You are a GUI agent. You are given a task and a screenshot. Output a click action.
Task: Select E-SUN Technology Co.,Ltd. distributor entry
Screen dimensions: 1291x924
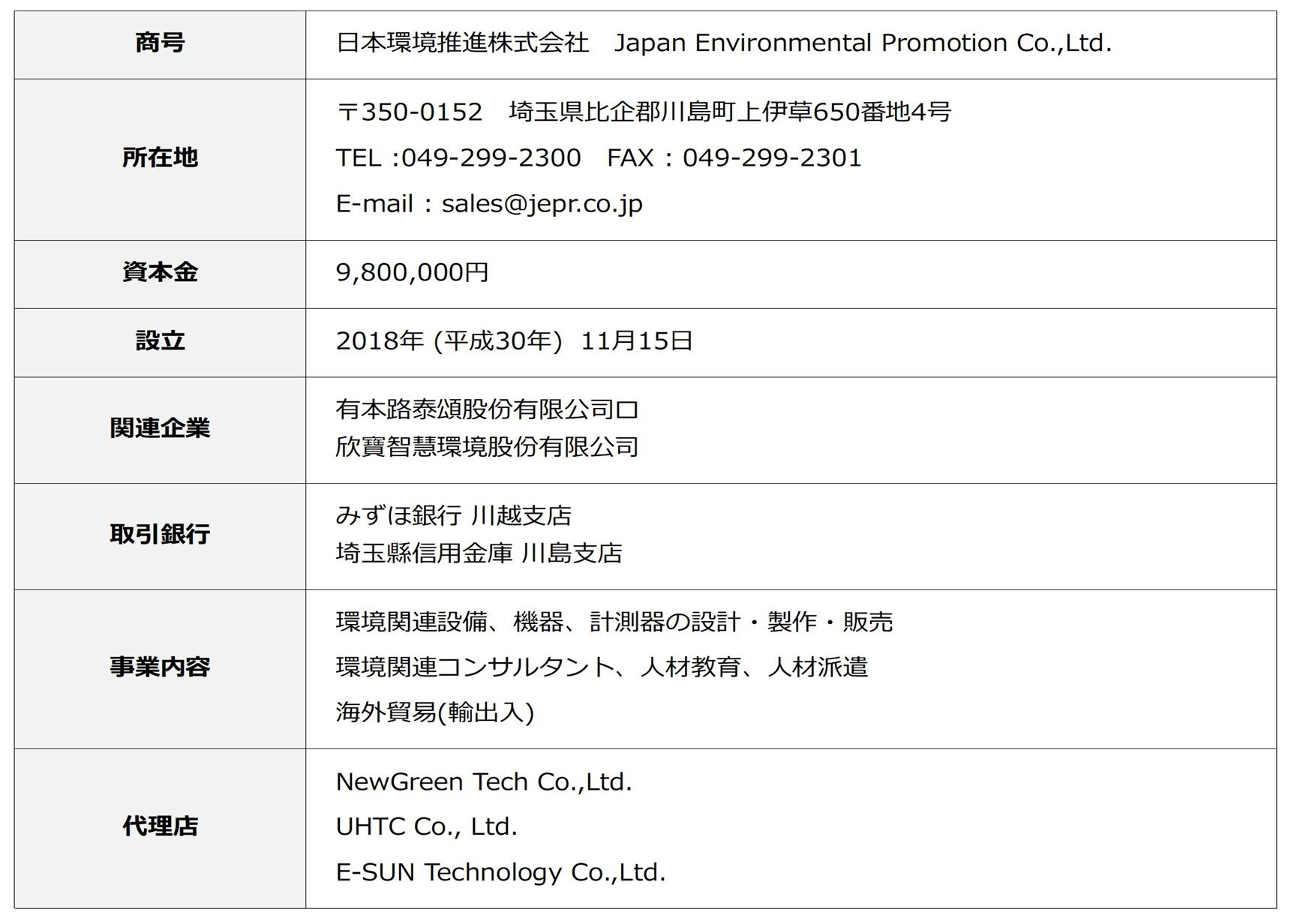click(500, 872)
